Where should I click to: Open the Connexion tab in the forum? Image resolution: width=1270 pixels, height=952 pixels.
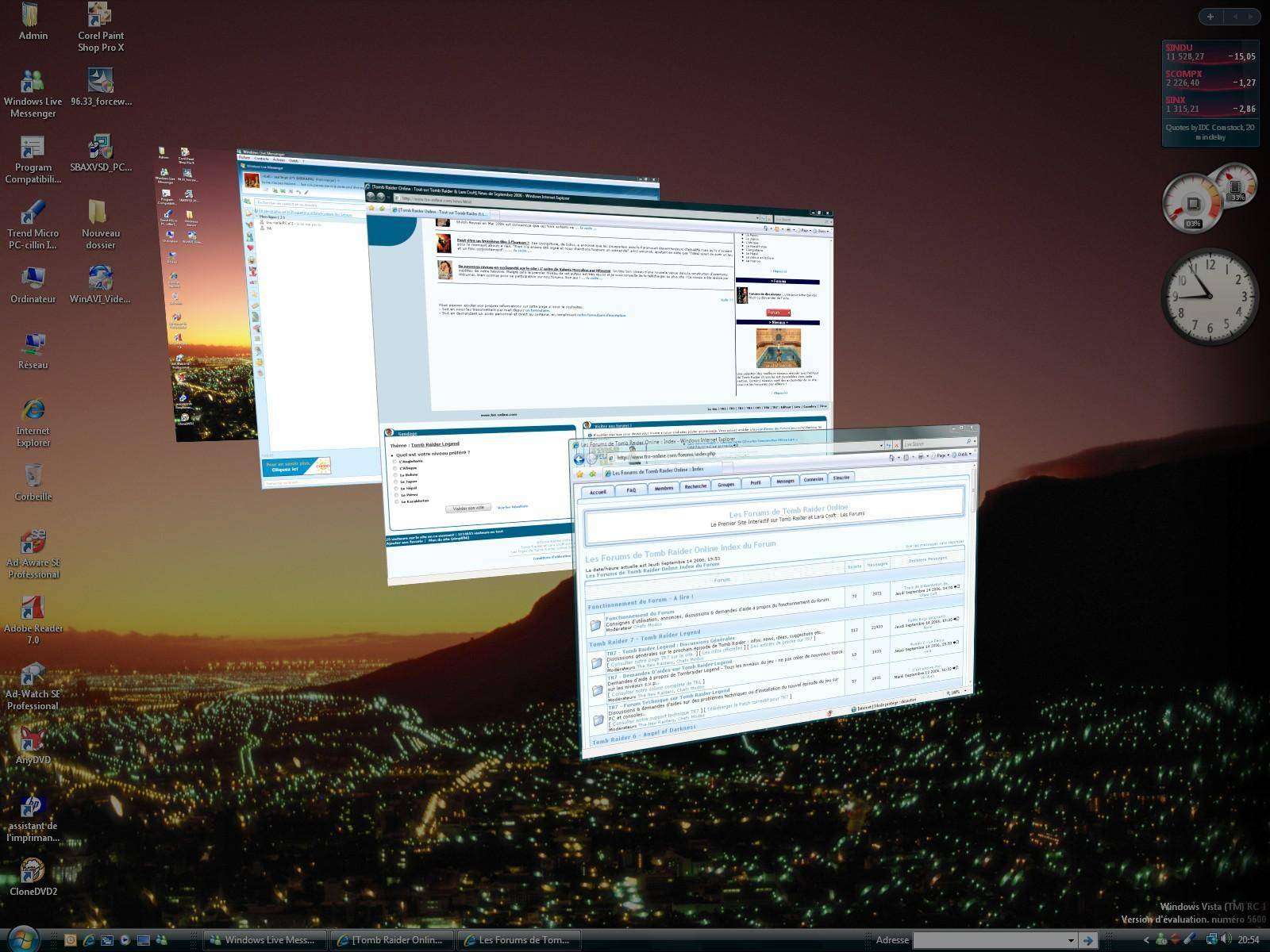pos(813,479)
